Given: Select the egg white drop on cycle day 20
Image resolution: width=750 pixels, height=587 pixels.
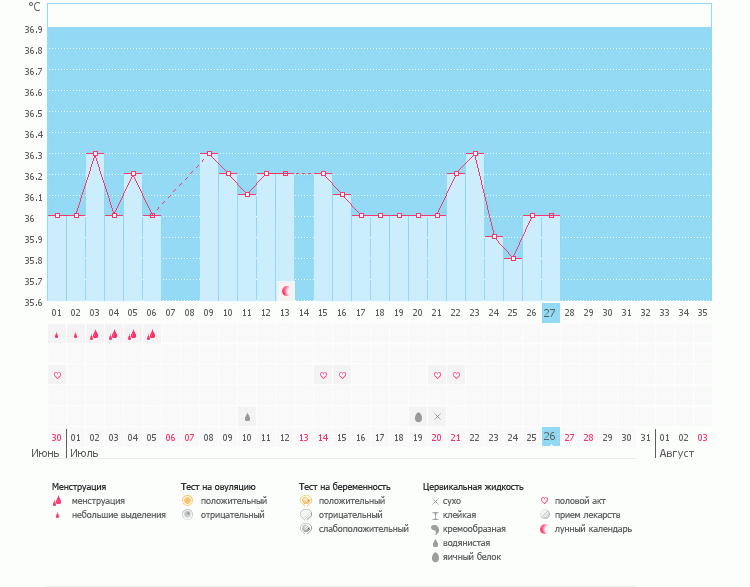Looking at the screenshot, I should pos(418,416).
